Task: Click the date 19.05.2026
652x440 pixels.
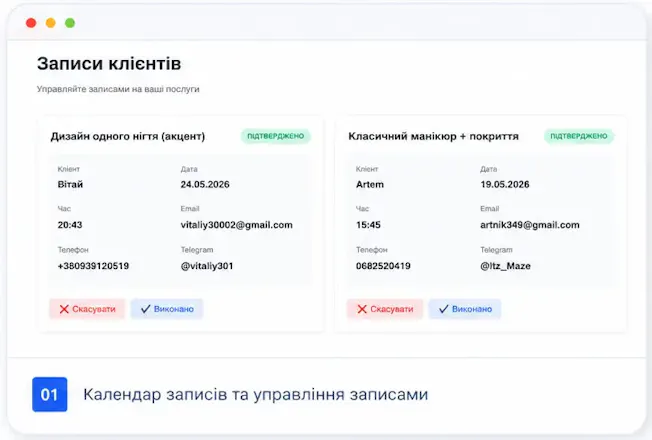Action: (x=505, y=185)
